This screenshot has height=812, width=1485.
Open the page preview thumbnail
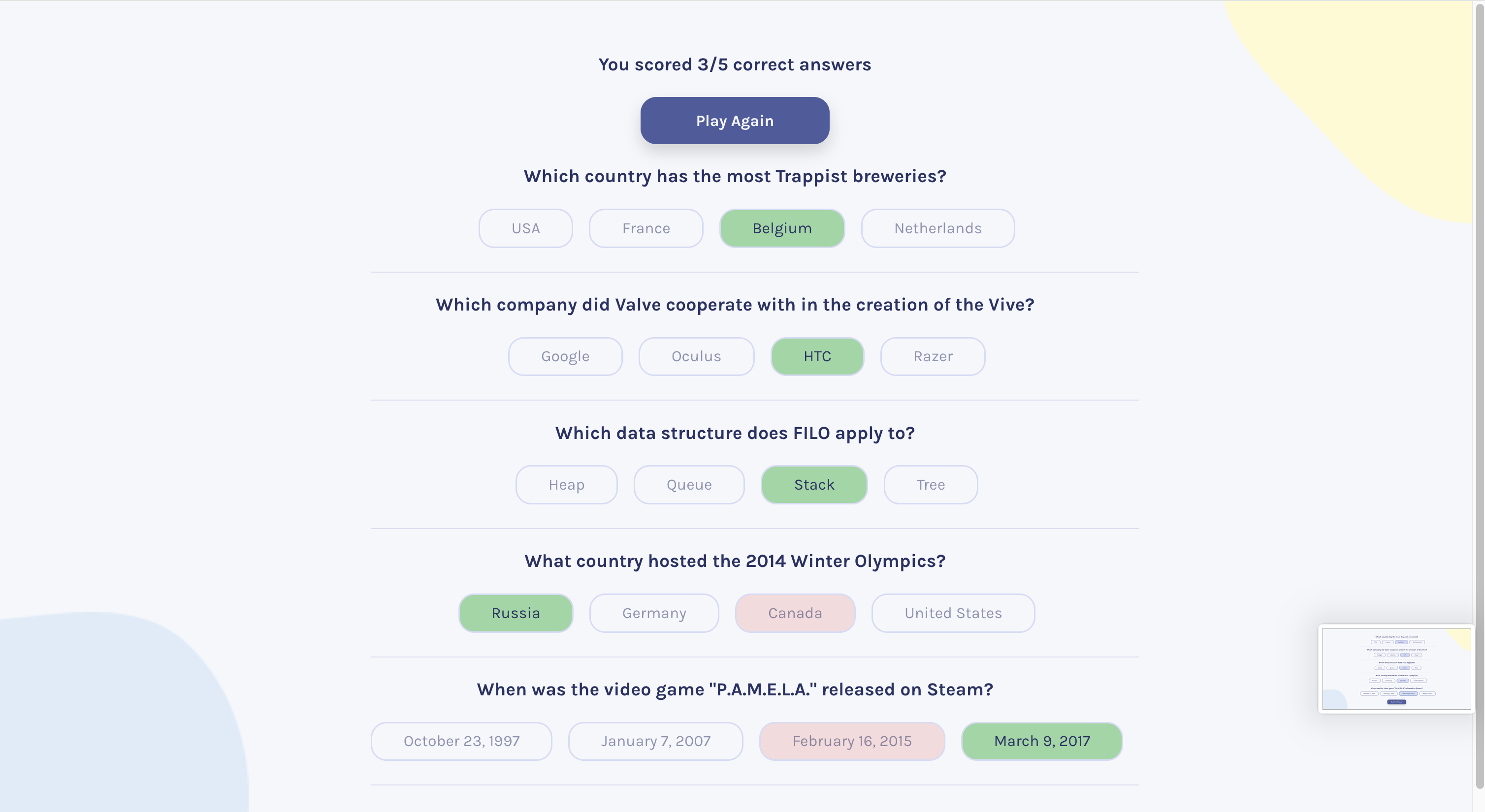point(1396,668)
